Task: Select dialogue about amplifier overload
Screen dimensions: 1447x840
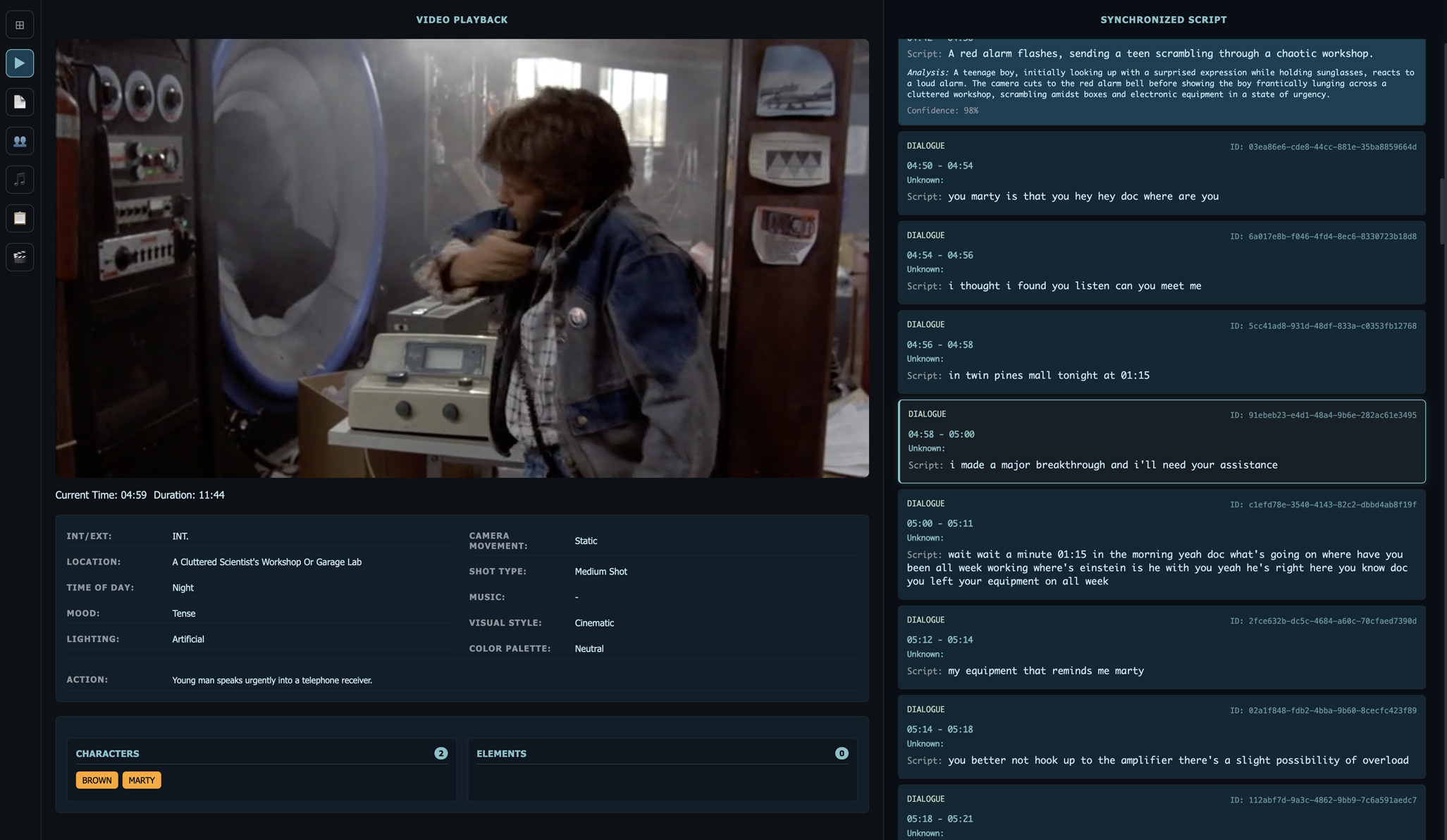Action: (x=1161, y=737)
